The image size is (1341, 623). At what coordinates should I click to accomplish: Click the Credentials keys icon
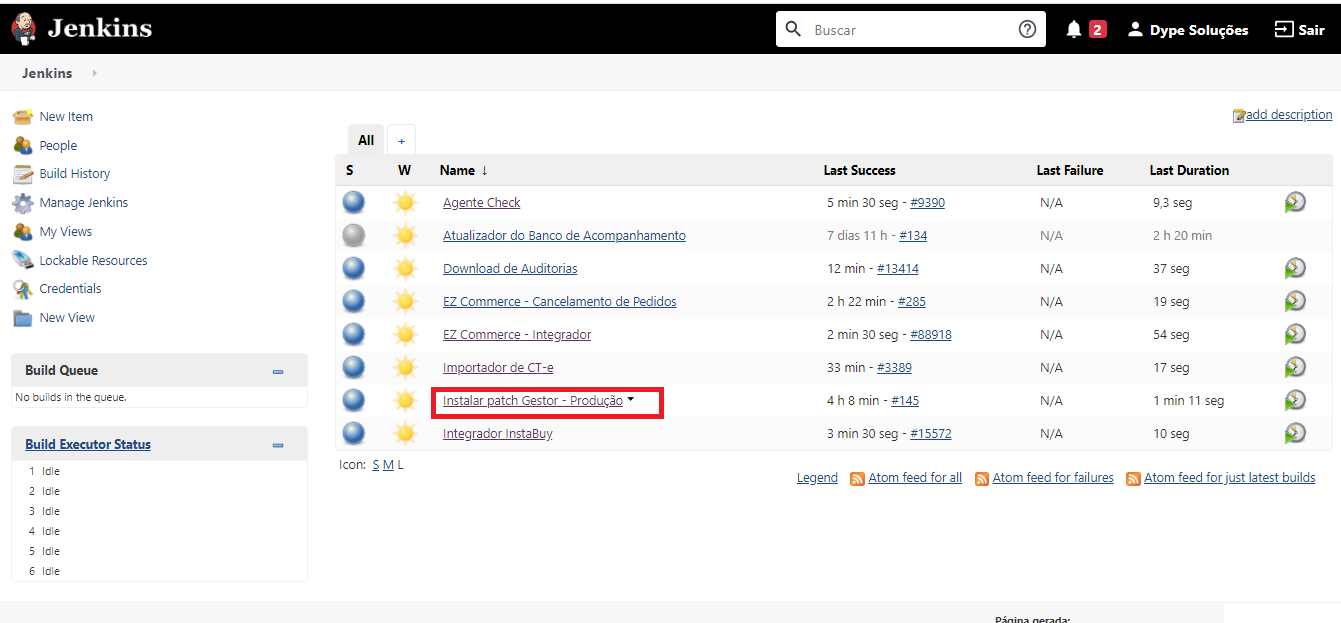23,289
